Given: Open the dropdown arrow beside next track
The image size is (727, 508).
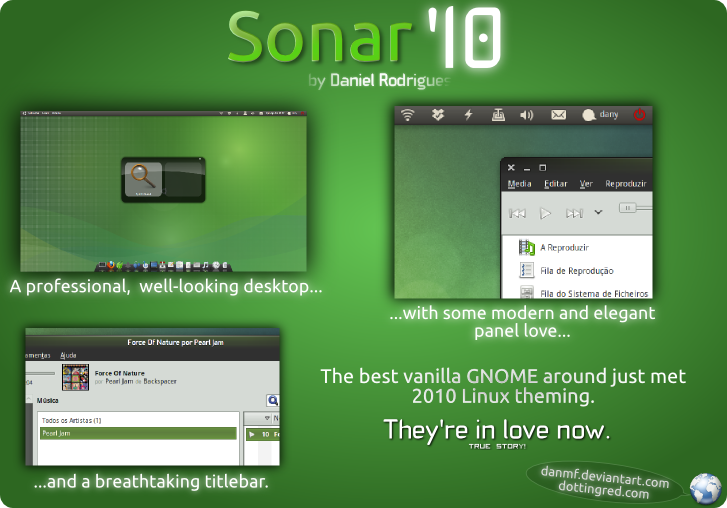Looking at the screenshot, I should 598,212.
